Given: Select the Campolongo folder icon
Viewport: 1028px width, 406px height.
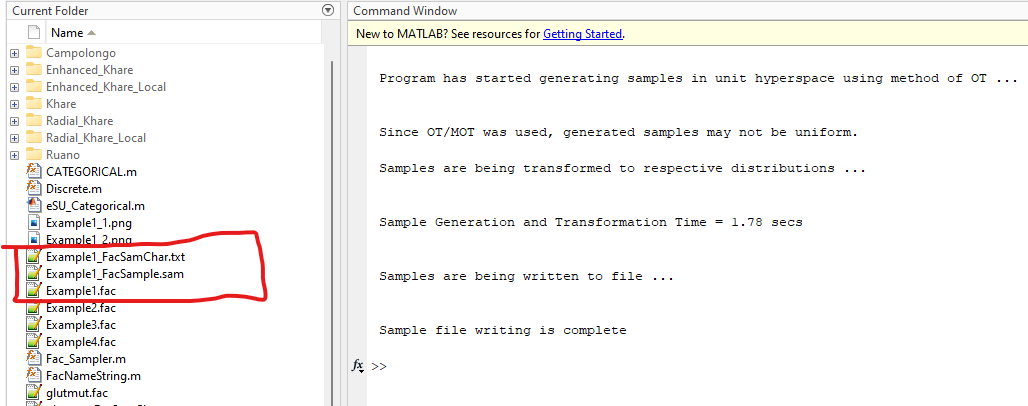Looking at the screenshot, I should pos(32,53).
